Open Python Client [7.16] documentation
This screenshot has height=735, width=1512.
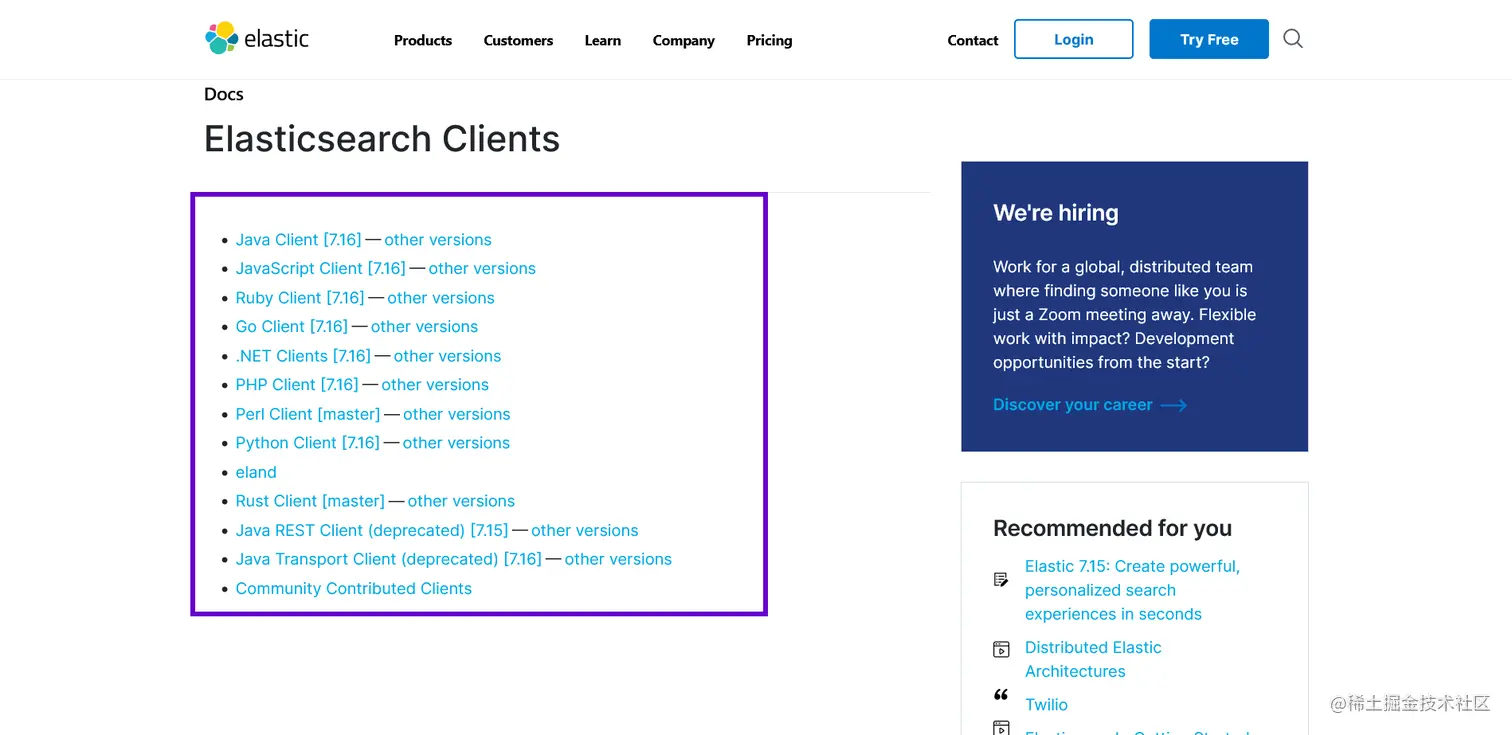(x=308, y=443)
